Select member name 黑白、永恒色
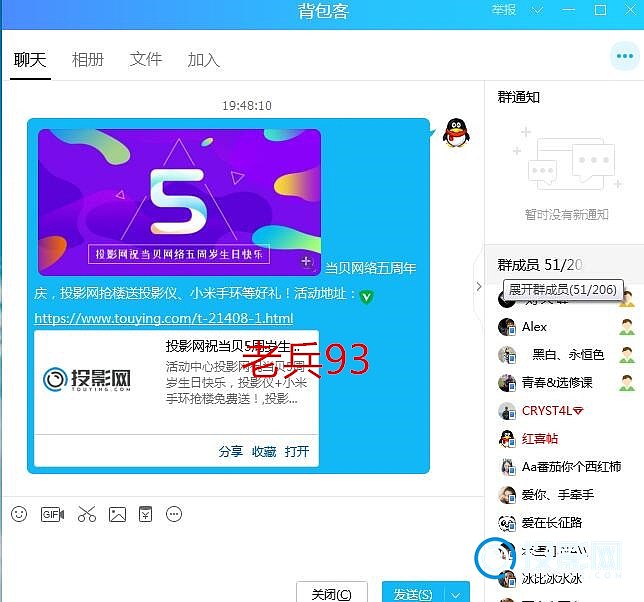The image size is (644, 602). [568, 355]
